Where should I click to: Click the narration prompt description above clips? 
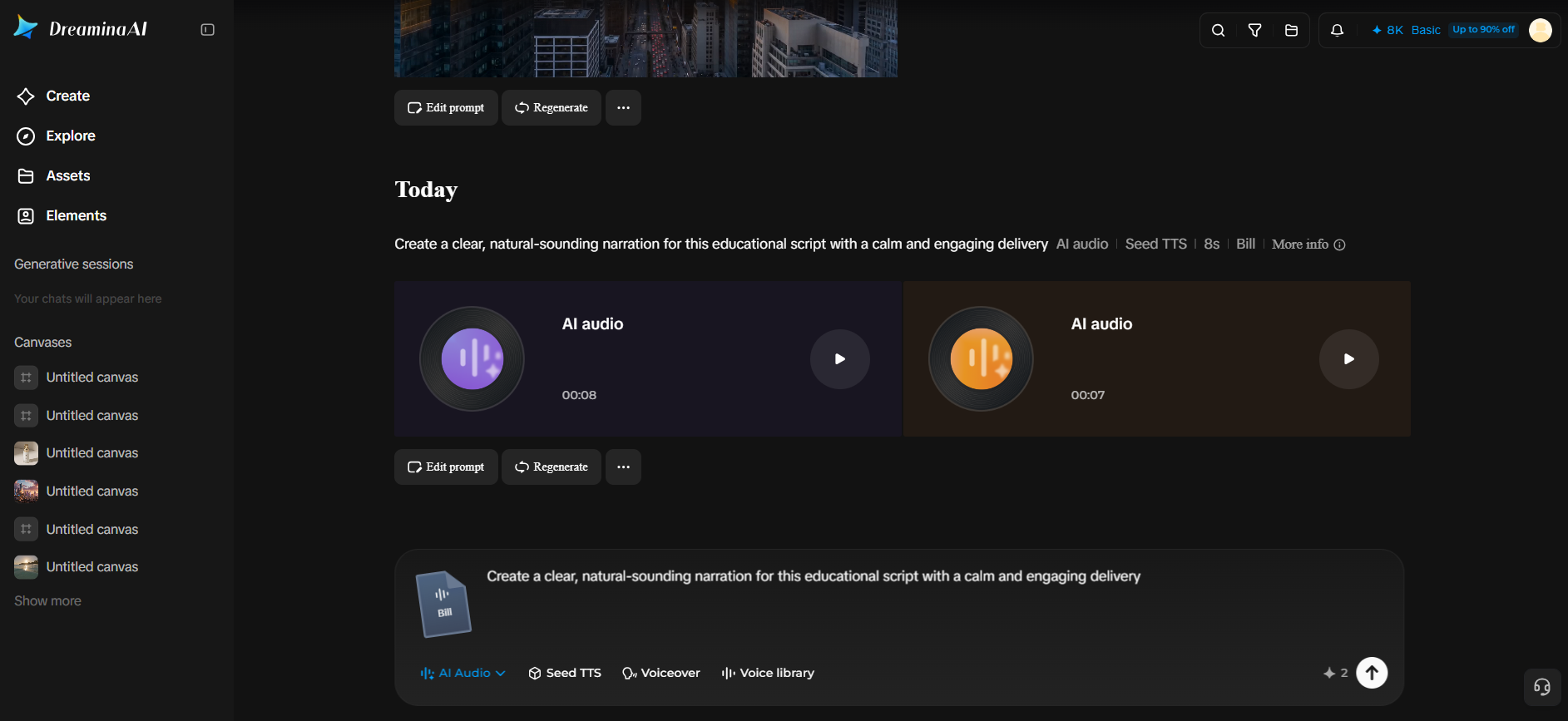(x=720, y=244)
